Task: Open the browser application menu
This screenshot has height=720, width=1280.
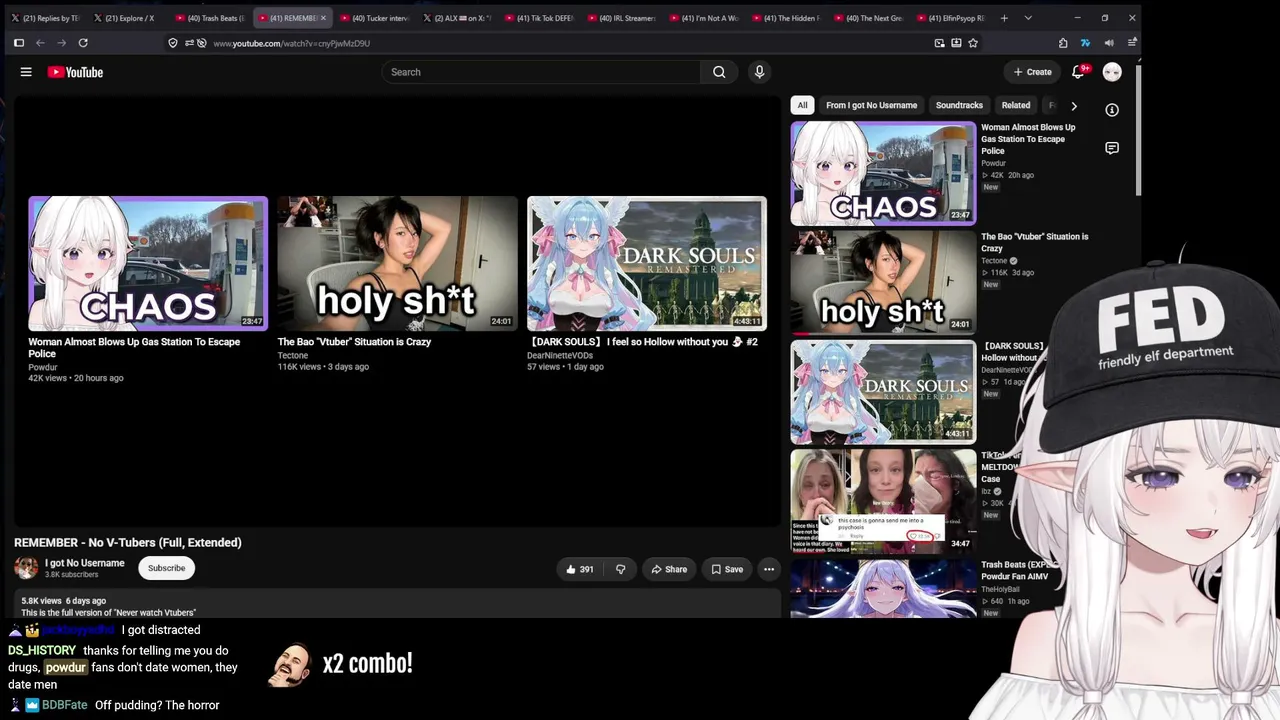Action: pos(1131,43)
